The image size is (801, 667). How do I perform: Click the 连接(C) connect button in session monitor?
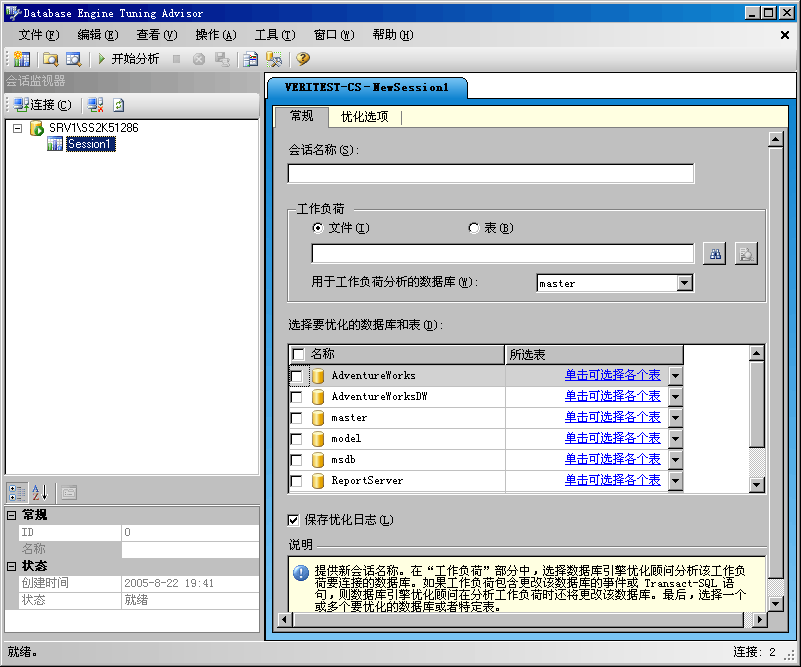42,105
